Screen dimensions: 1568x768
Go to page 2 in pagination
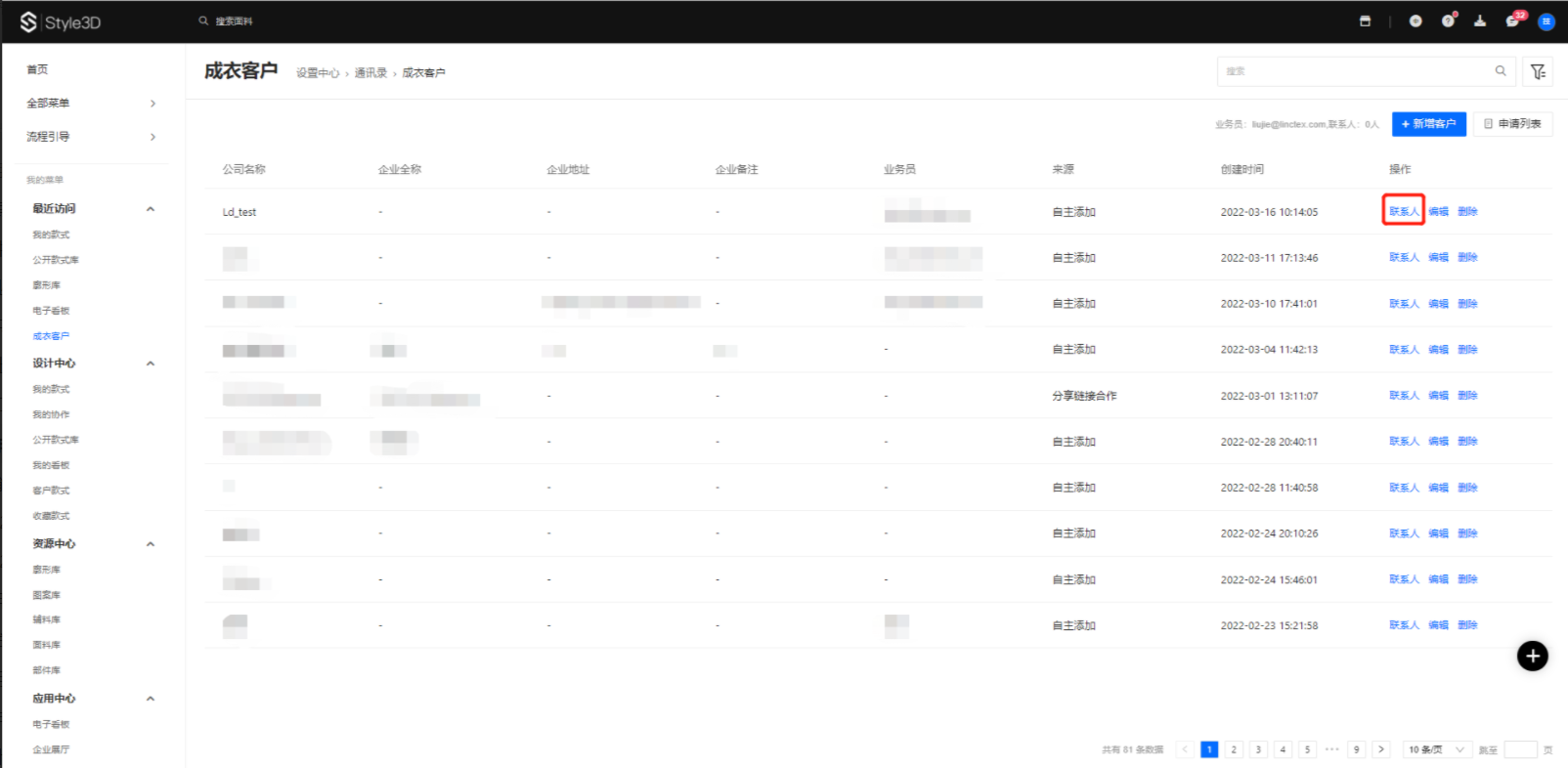(1234, 749)
